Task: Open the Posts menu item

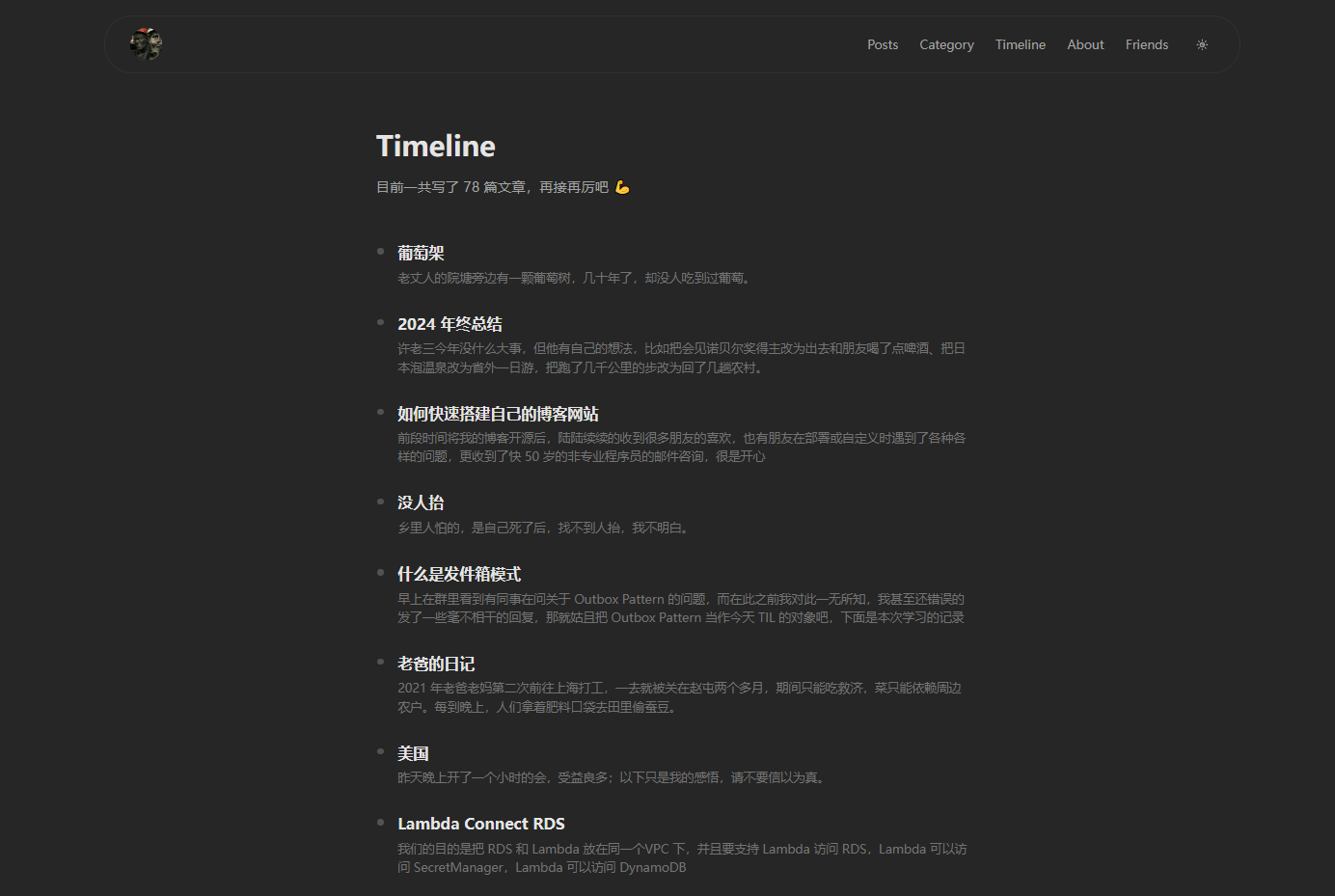Action: pos(883,44)
